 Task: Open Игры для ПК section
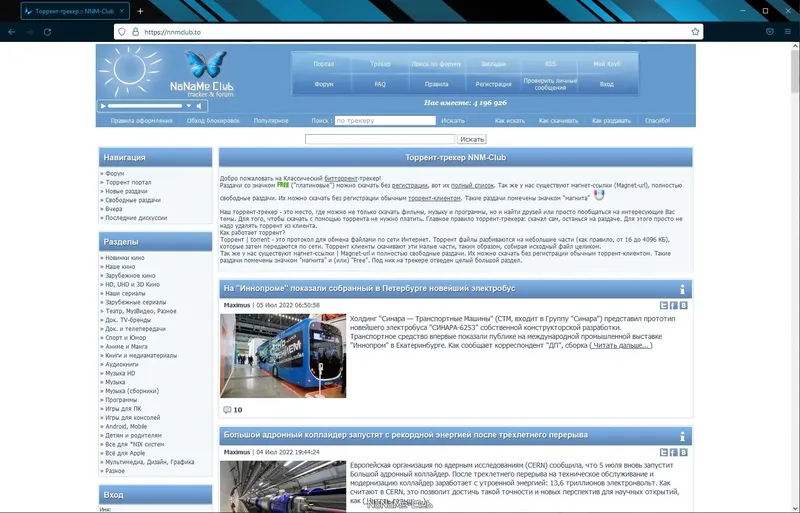(123, 409)
